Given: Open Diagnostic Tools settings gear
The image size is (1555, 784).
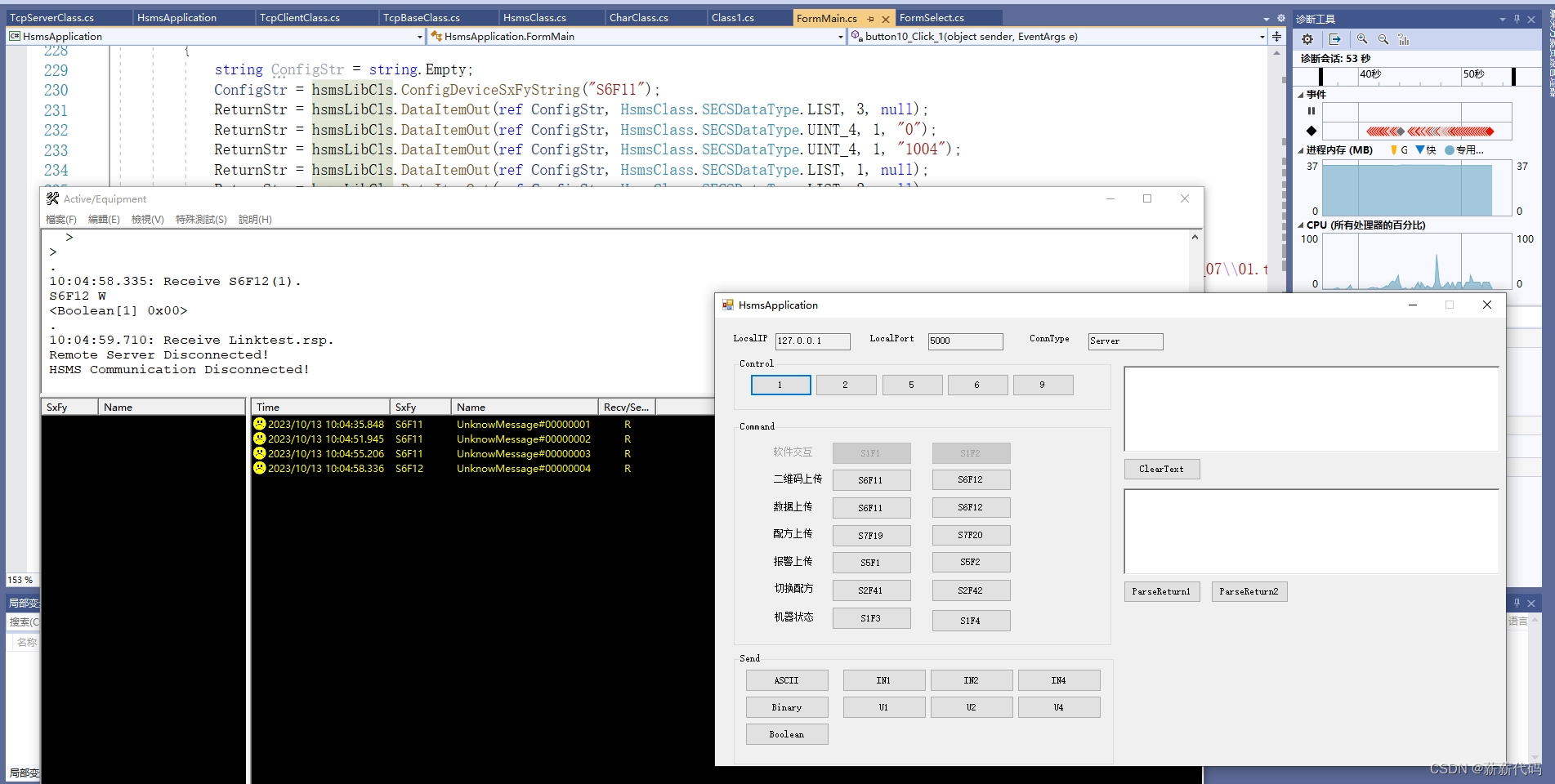Looking at the screenshot, I should point(1307,39).
